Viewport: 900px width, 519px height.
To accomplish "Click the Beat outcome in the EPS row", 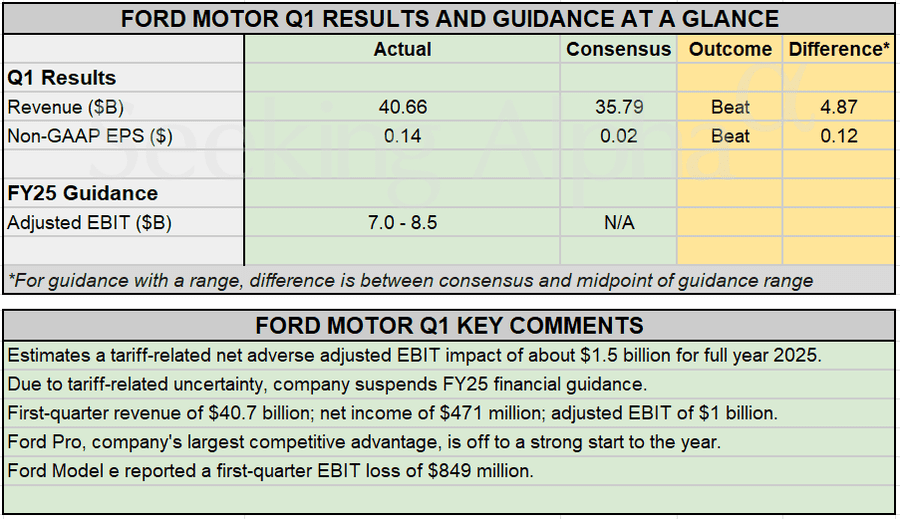I will click(x=730, y=136).
